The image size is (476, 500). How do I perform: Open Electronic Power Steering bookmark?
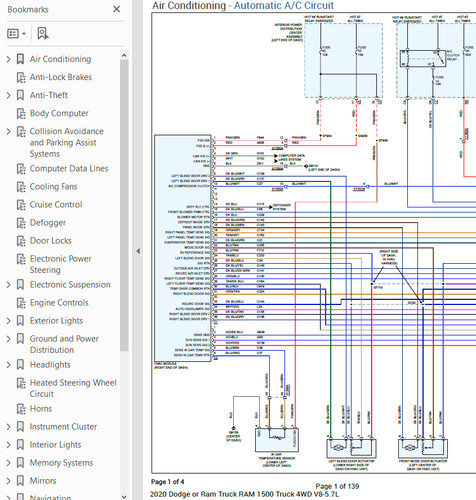[x=60, y=264]
